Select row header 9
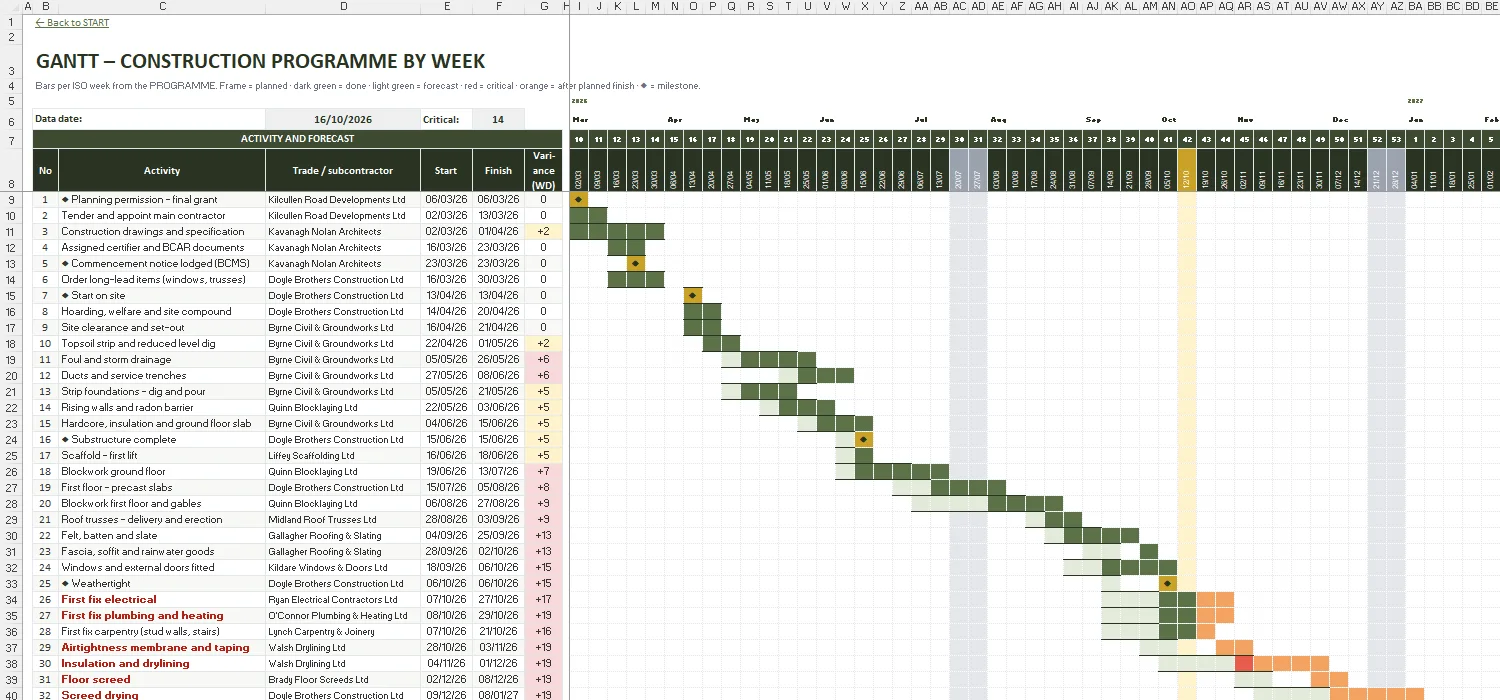Screen dimensions: 1500x700 click(x=13, y=199)
